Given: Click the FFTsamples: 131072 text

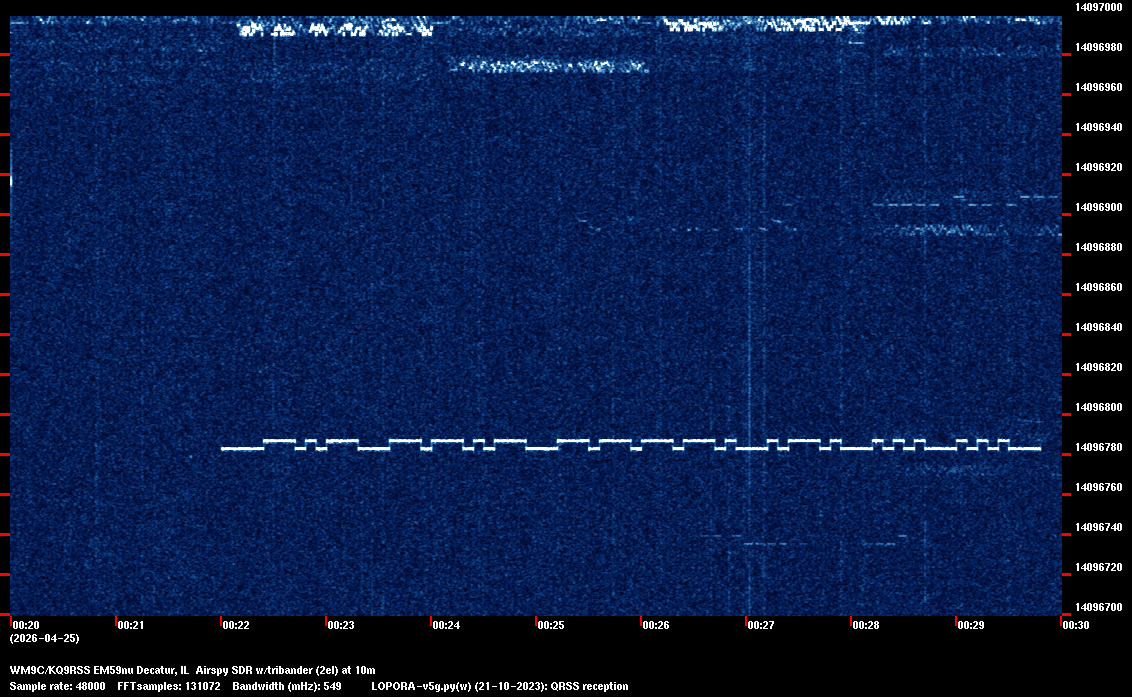Looking at the screenshot, I should 169,686.
